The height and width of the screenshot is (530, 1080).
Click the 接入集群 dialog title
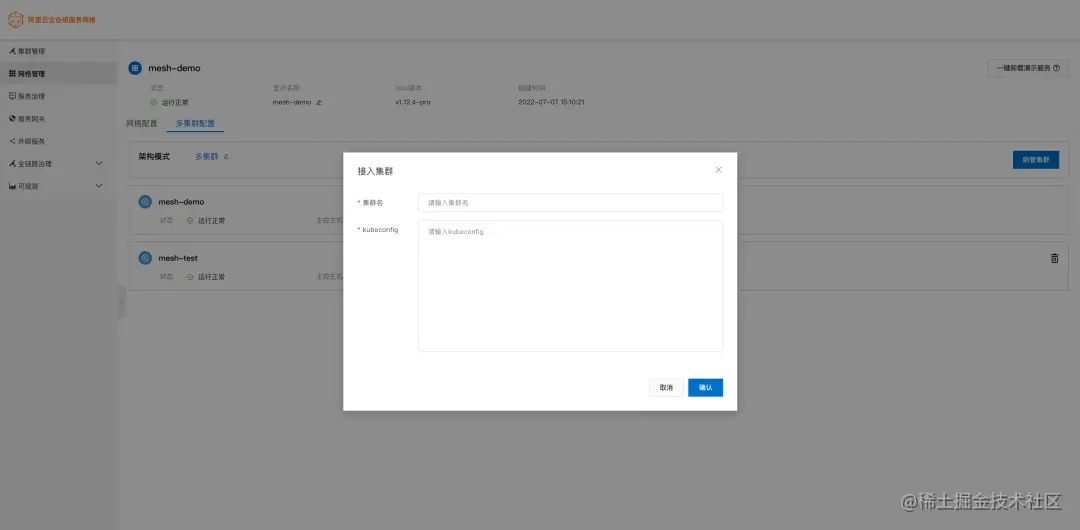[375, 171]
